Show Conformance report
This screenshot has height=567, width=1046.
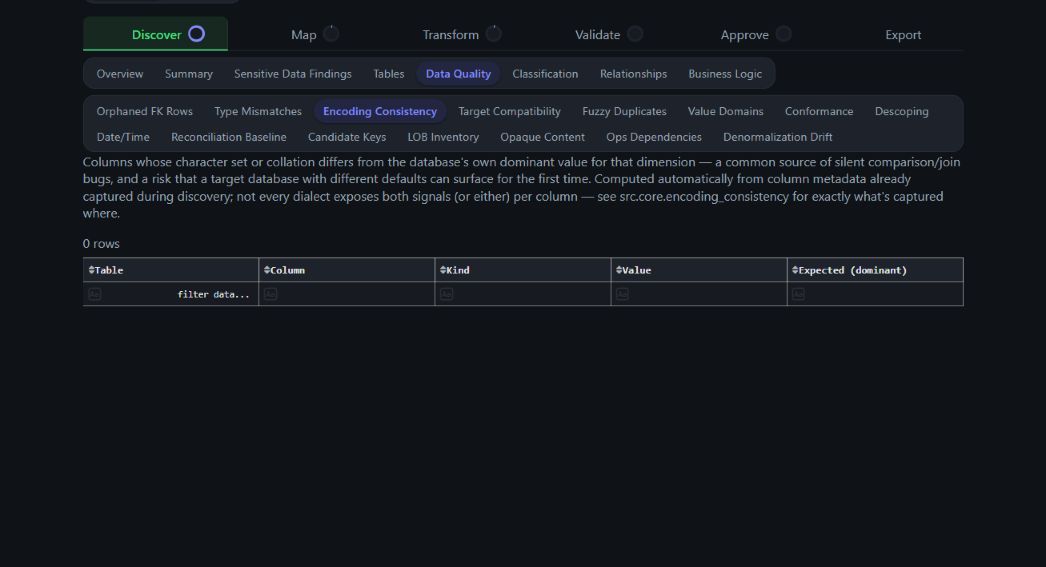point(819,111)
